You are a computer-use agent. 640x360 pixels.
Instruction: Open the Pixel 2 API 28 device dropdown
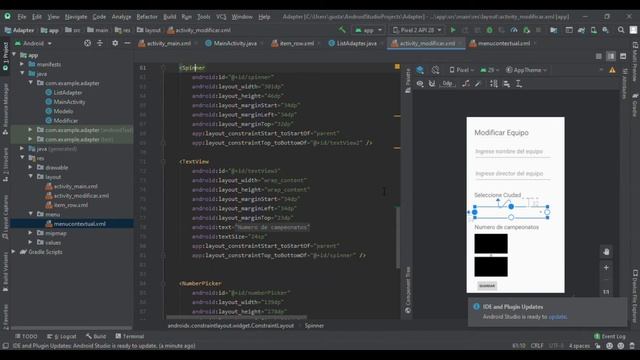(x=417, y=30)
